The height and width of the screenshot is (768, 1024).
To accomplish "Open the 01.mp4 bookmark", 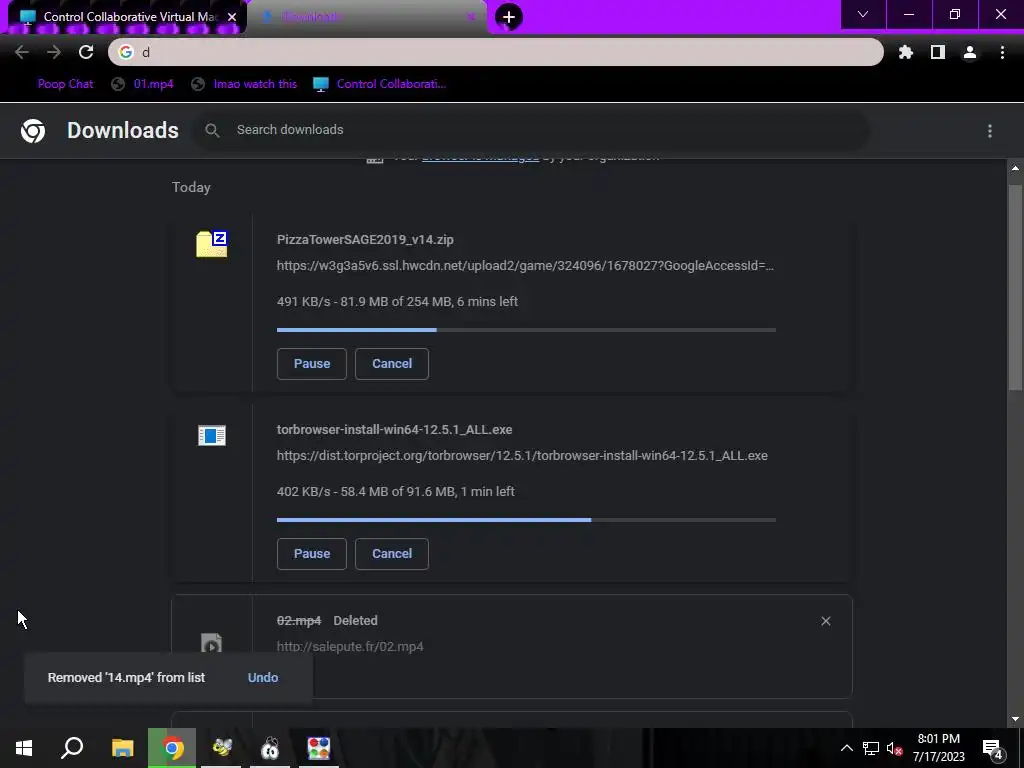I will click(x=143, y=84).
